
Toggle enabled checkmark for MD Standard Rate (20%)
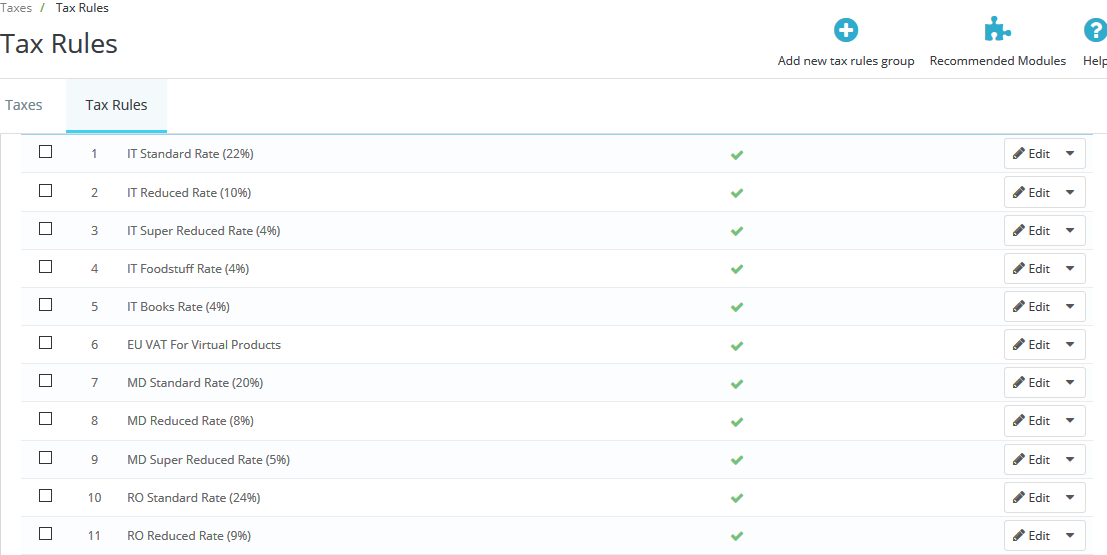[737, 384]
